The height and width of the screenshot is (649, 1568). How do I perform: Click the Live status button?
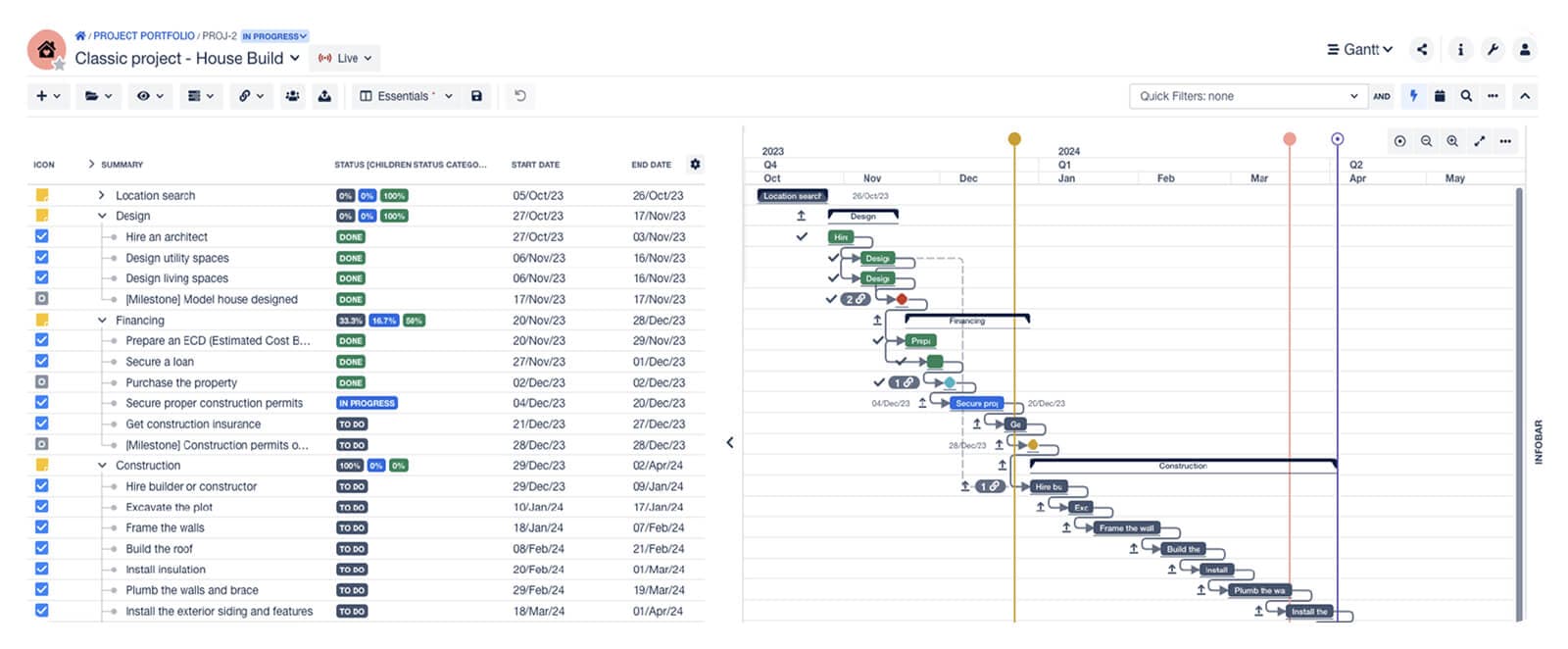[x=345, y=58]
